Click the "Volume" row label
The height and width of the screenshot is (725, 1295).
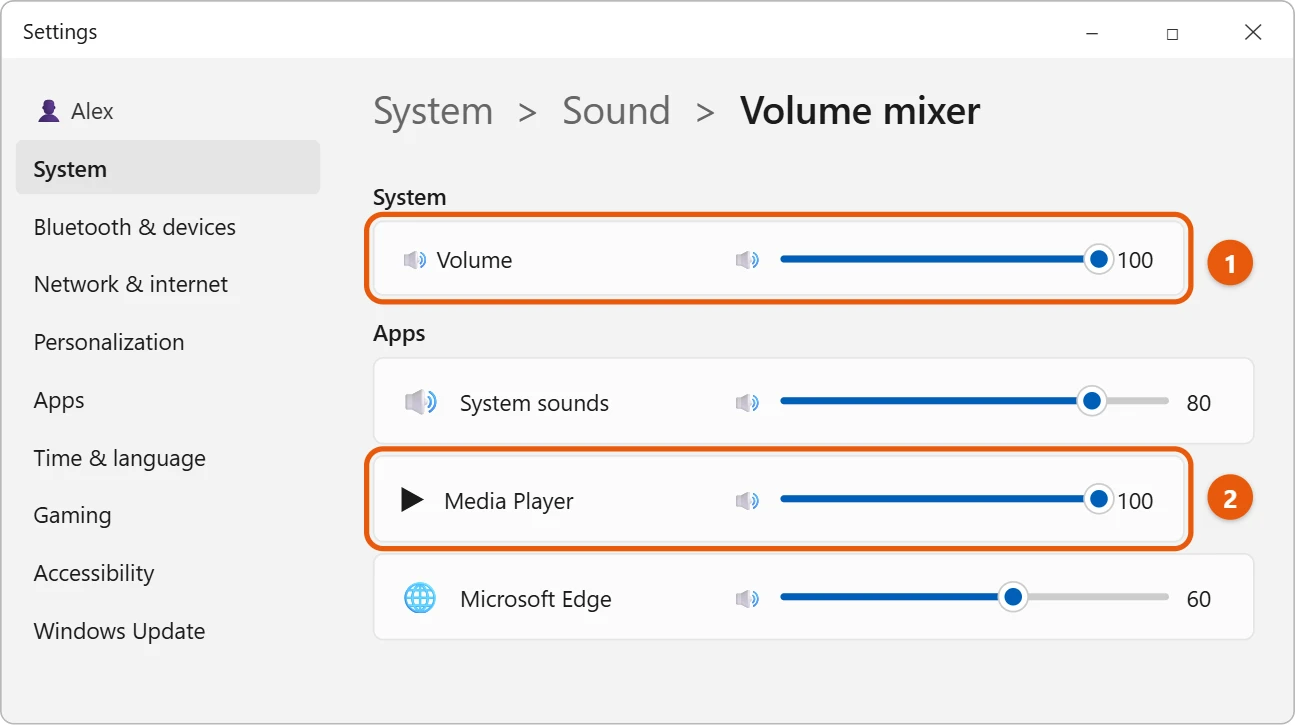(x=474, y=260)
